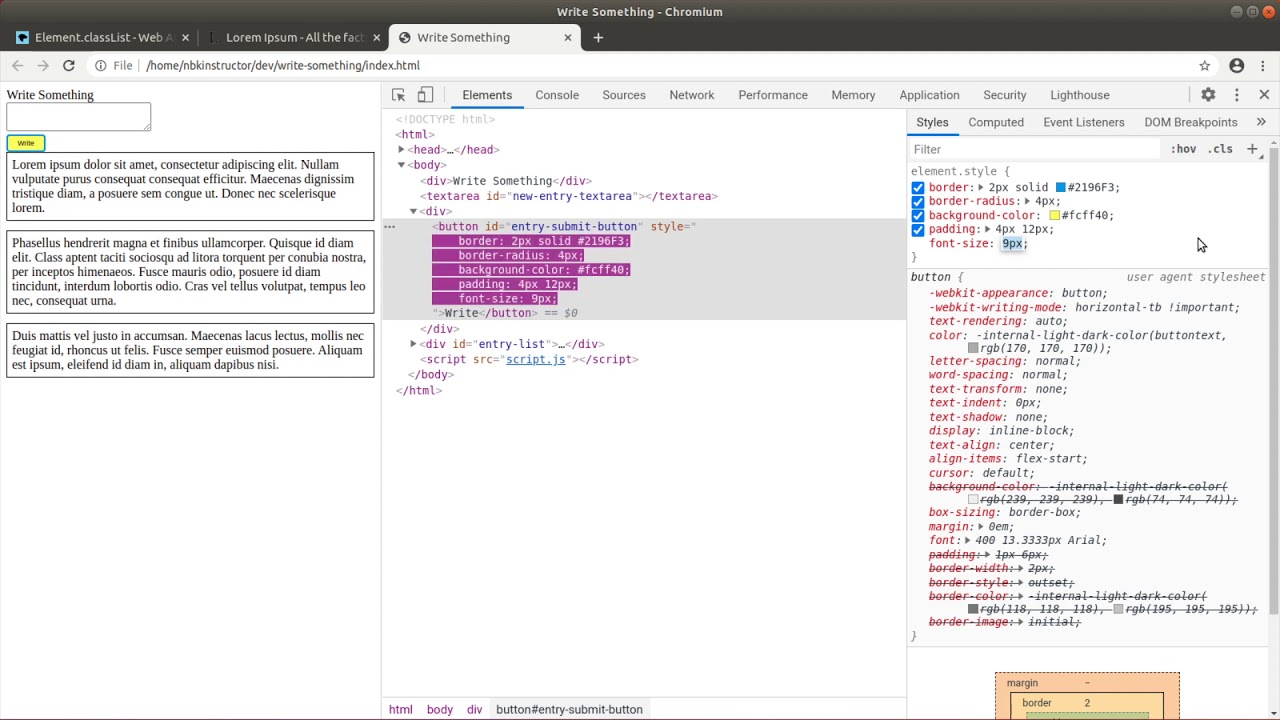Image resolution: width=1280 pixels, height=720 pixels.
Task: Toggle the device toolbar icon
Action: [425, 95]
